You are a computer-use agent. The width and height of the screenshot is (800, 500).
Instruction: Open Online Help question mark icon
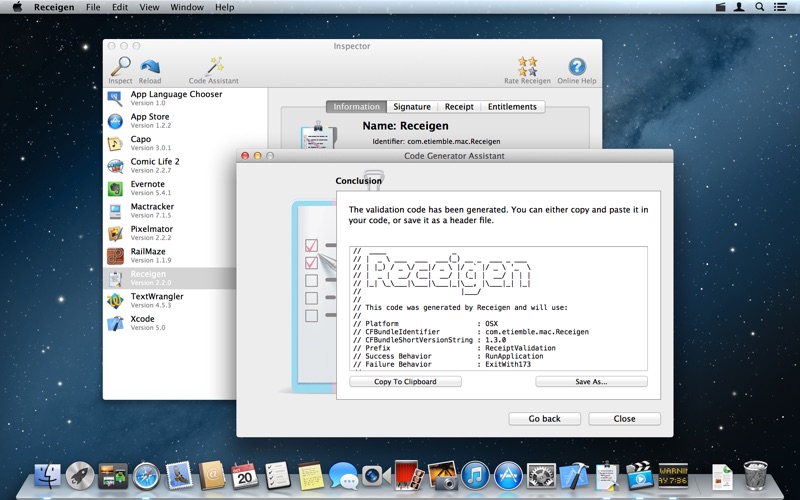point(576,67)
